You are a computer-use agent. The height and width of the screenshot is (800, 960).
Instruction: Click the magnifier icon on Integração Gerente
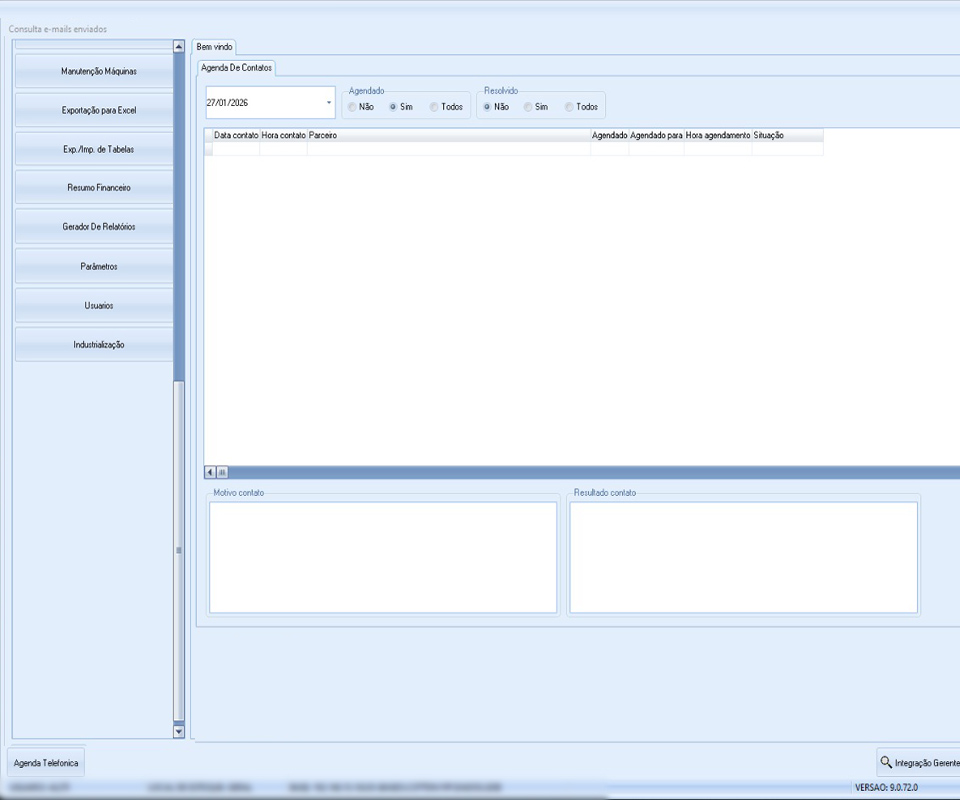tap(886, 763)
